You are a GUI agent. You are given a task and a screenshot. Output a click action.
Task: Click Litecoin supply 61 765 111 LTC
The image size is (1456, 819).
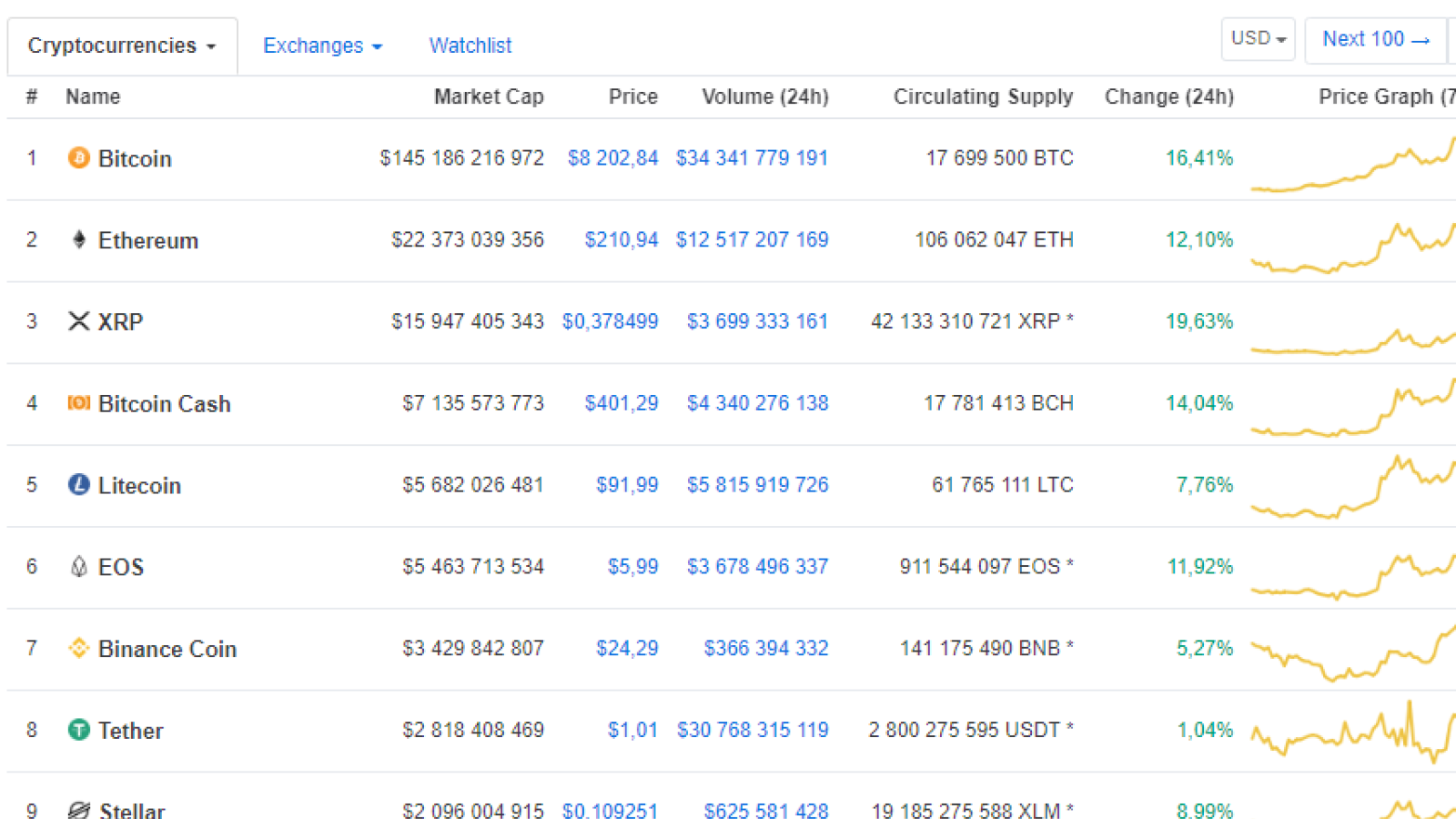pyautogui.click(x=1003, y=485)
